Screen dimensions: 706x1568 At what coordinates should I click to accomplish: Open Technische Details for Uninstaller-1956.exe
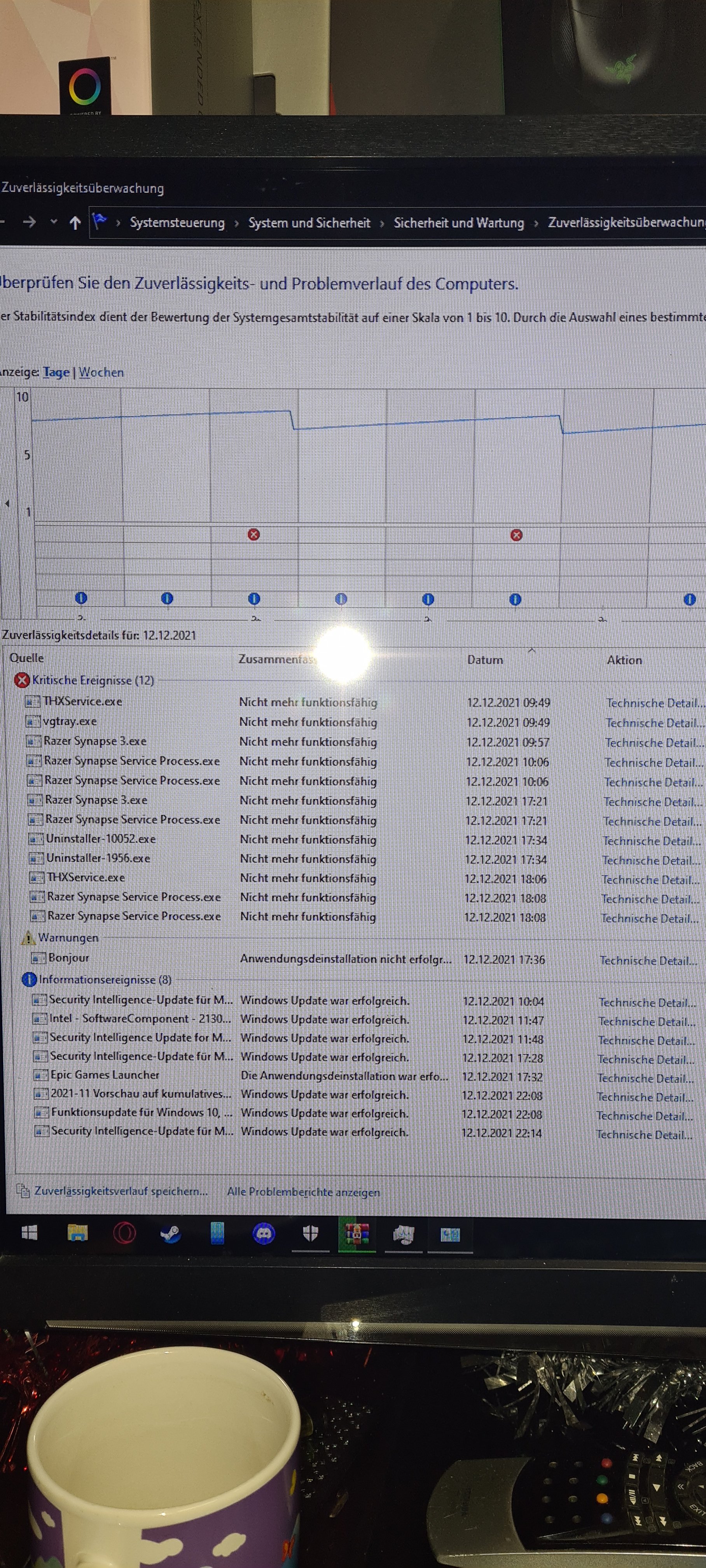(651, 860)
